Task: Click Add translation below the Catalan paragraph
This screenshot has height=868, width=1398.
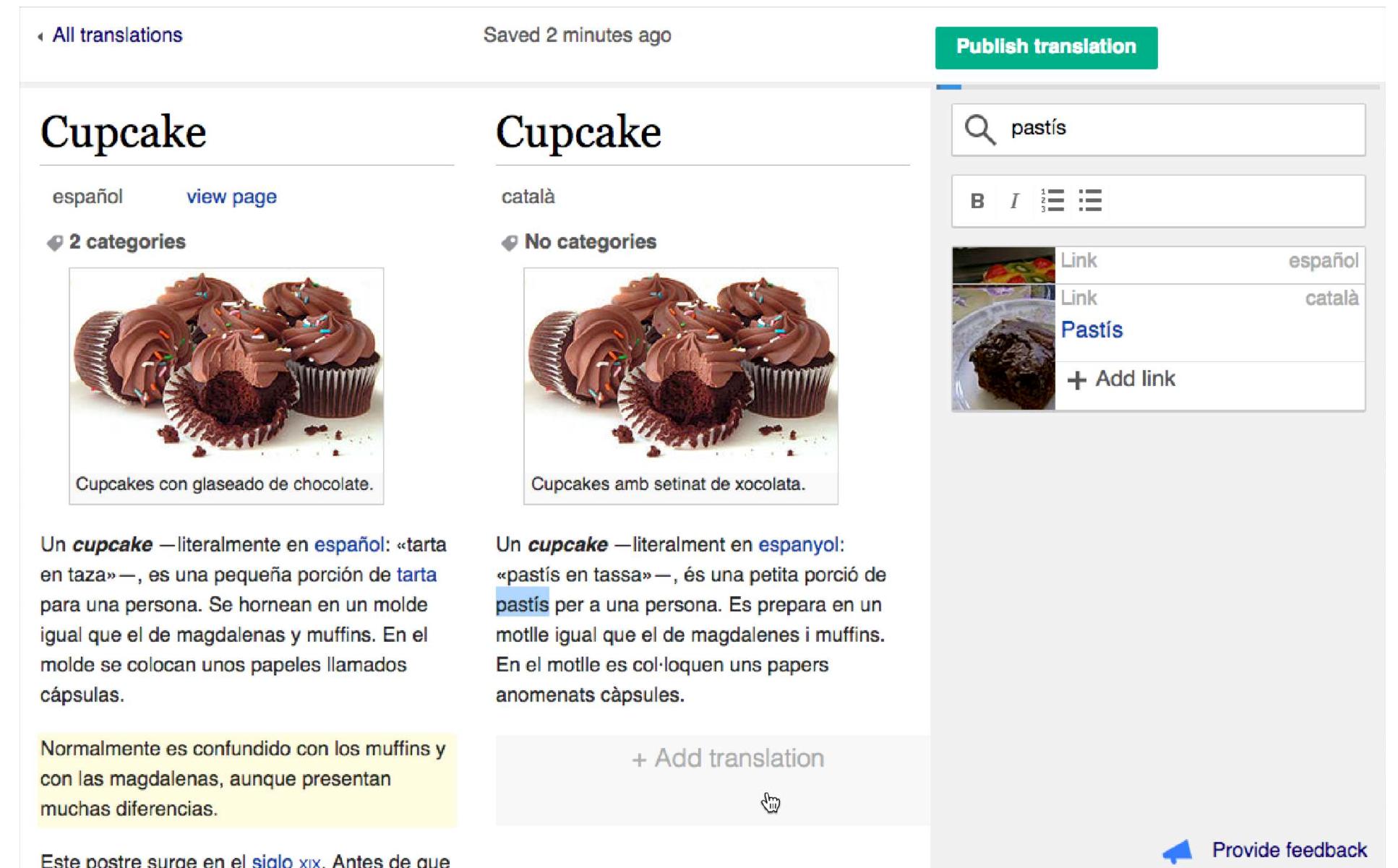Action: click(x=729, y=758)
